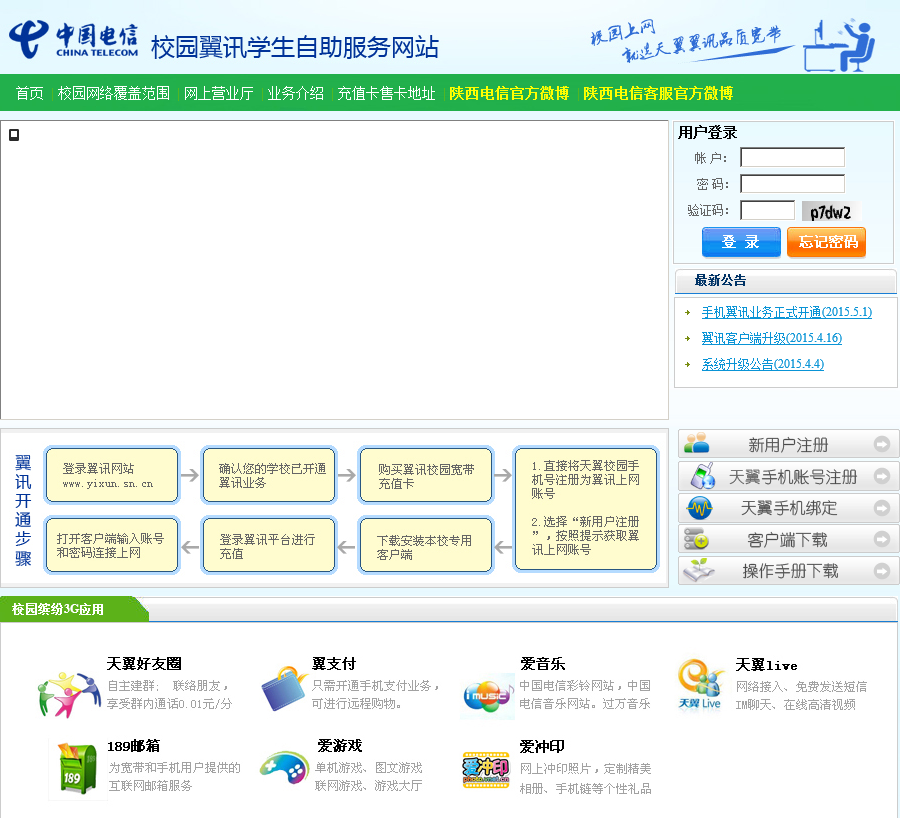
Task: Focus the 帐户 account input field
Action: [x=792, y=157]
